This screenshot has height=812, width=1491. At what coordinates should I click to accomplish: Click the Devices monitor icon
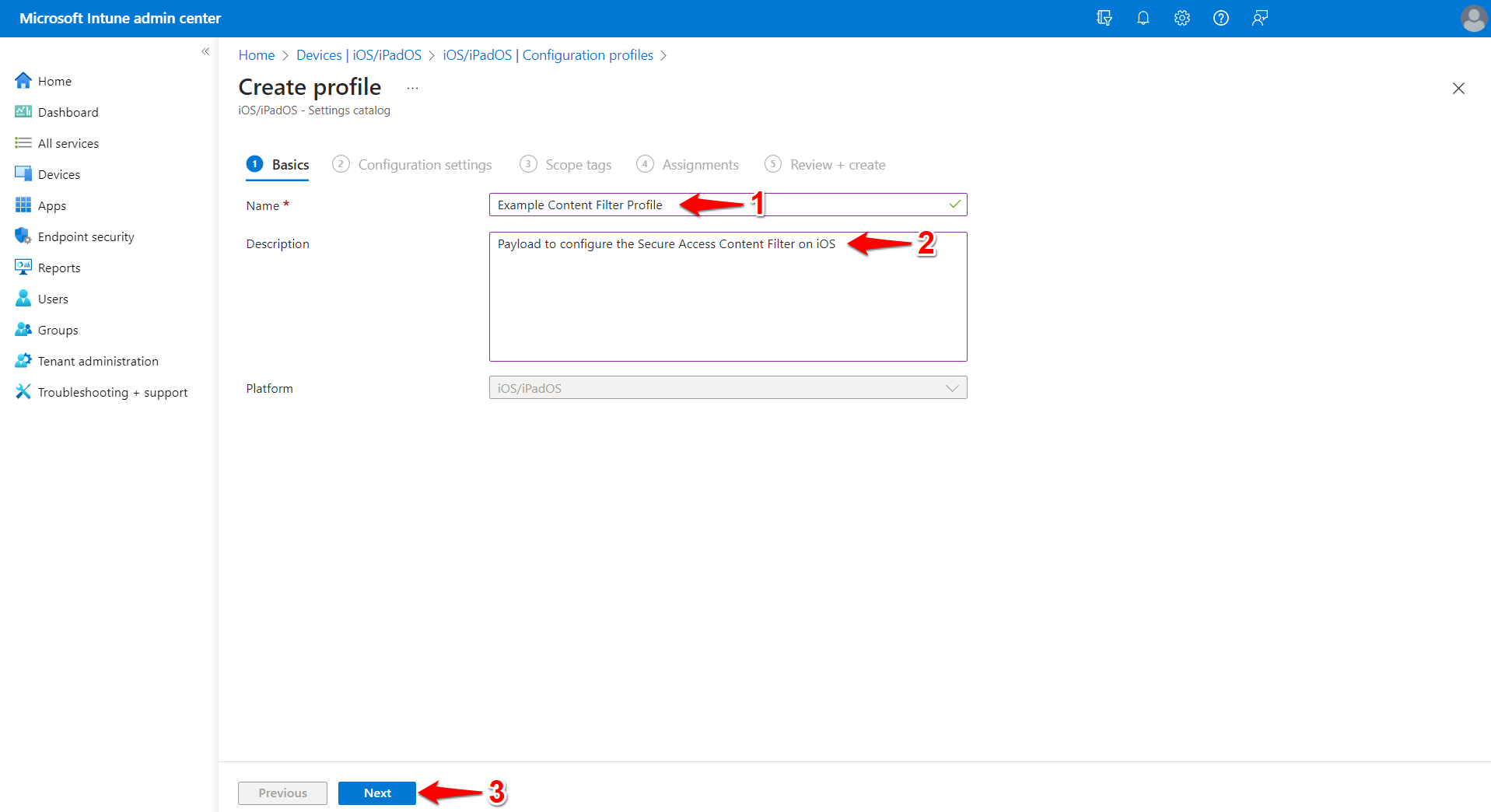click(x=23, y=173)
